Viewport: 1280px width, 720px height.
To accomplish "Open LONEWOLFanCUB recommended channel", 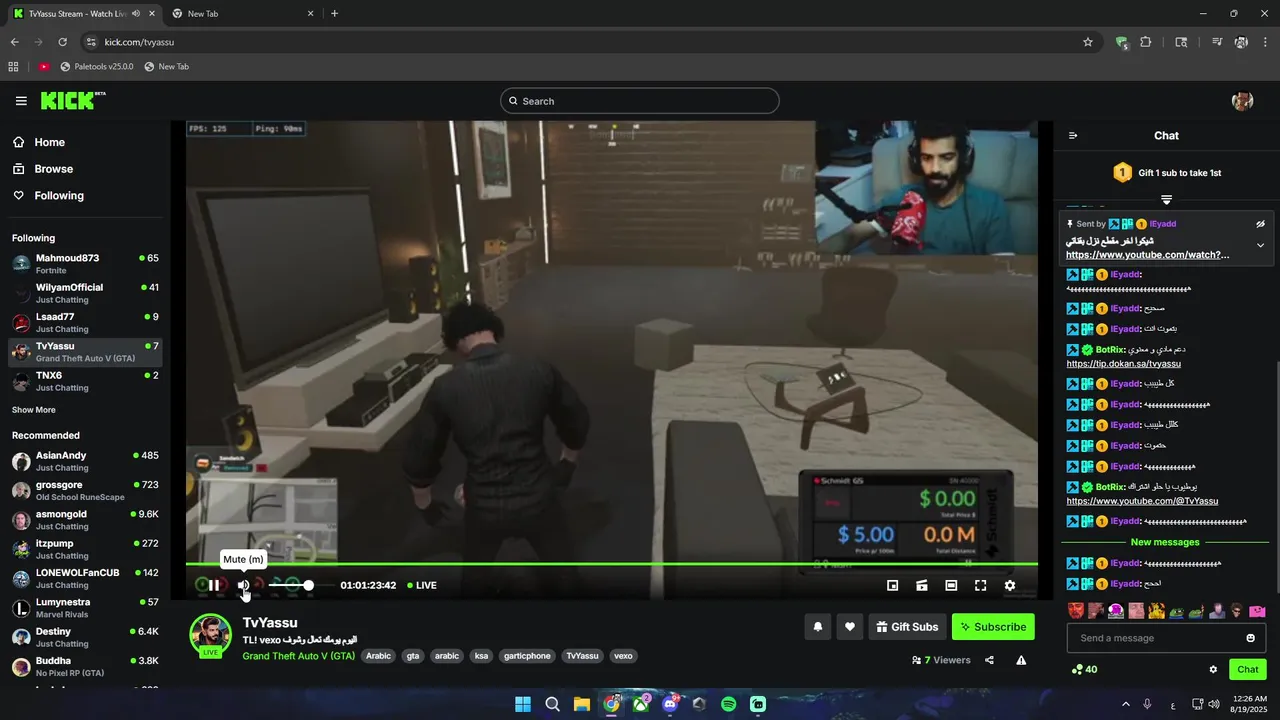I will [85, 579].
